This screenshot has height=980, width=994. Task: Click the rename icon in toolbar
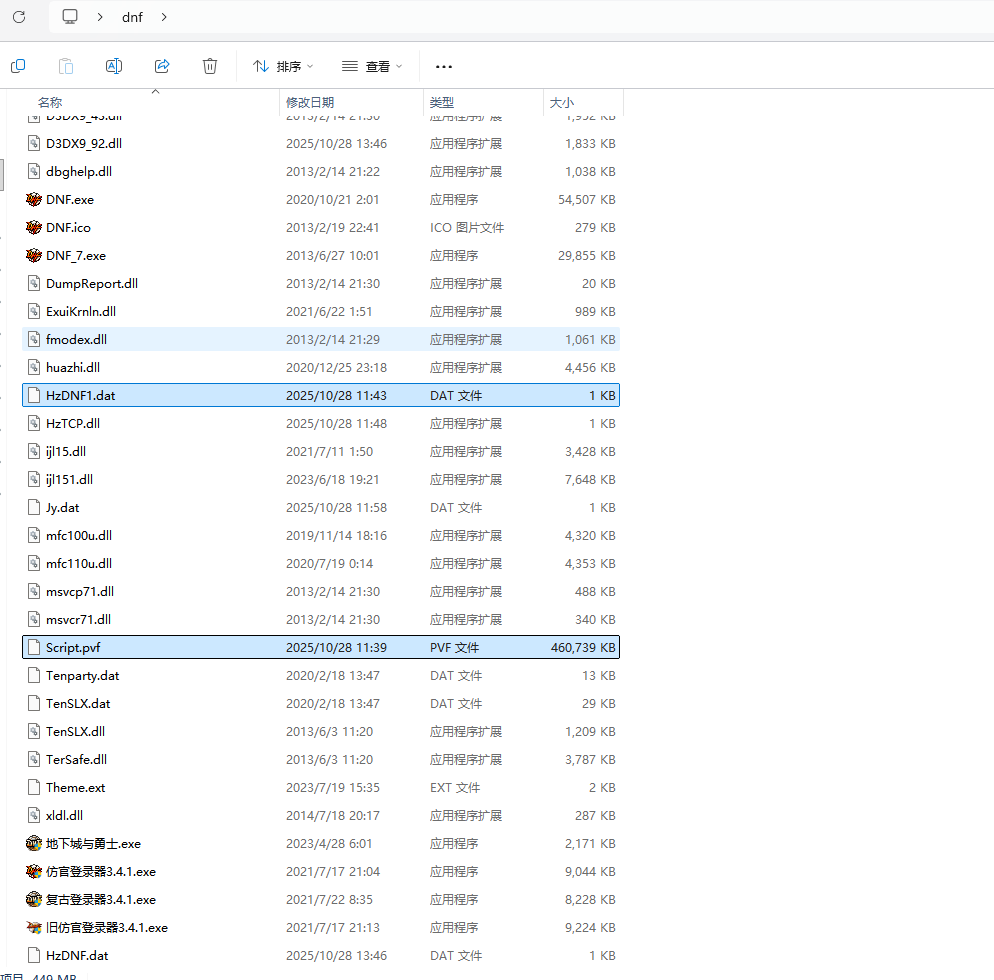click(x=114, y=66)
